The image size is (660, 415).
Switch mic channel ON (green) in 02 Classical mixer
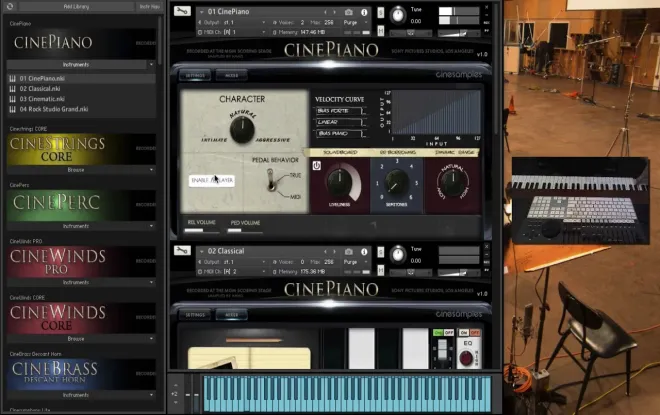pos(438,333)
